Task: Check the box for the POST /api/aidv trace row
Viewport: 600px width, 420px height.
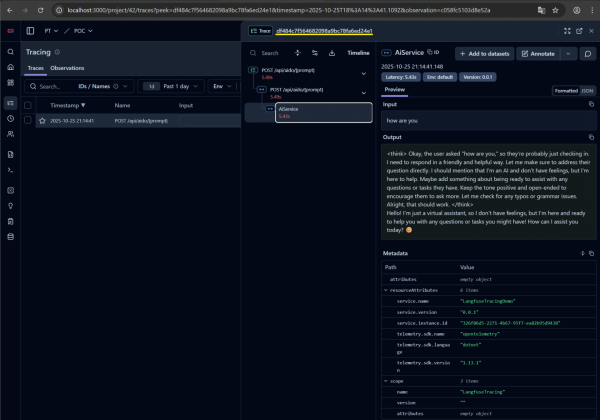Action: 28,121
